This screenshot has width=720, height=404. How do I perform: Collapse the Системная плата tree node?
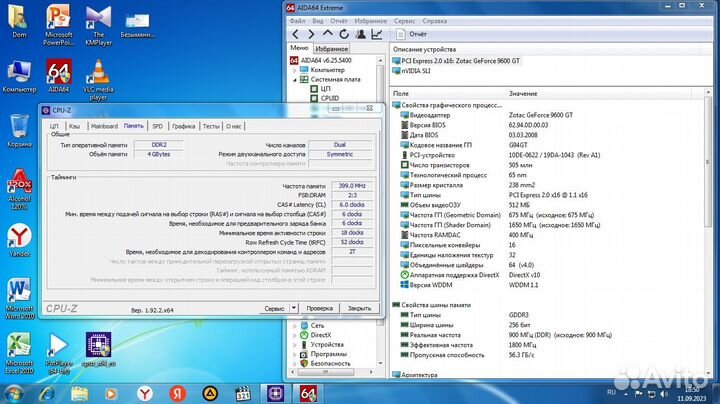click(295, 80)
